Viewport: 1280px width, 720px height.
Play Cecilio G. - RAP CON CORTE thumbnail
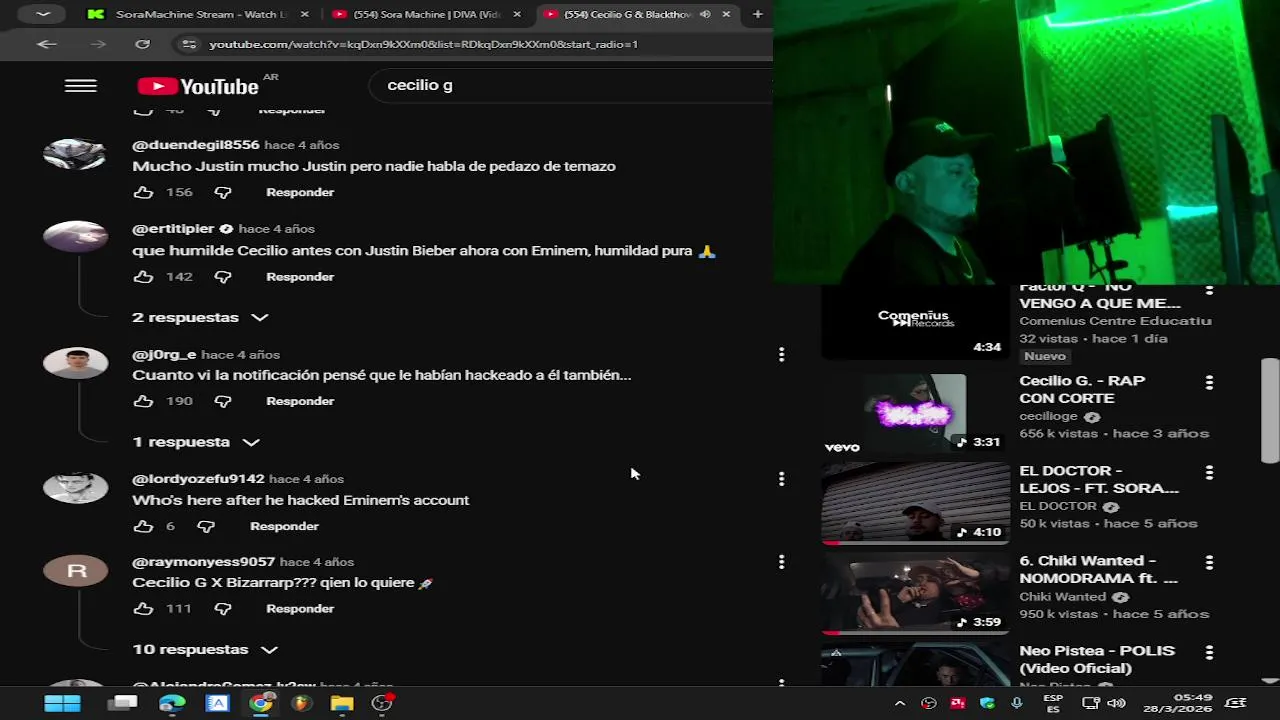[915, 413]
